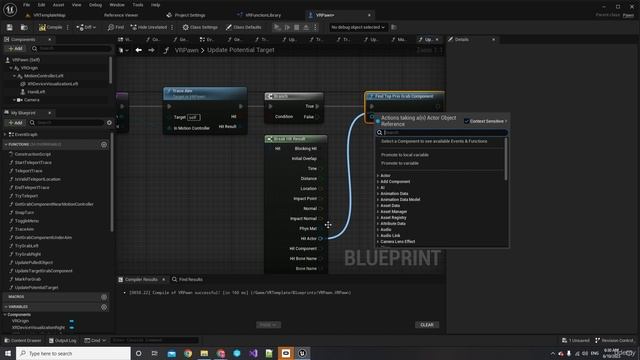Add a new function with plus icon
This screenshot has height=360, width=640.
(104, 144)
